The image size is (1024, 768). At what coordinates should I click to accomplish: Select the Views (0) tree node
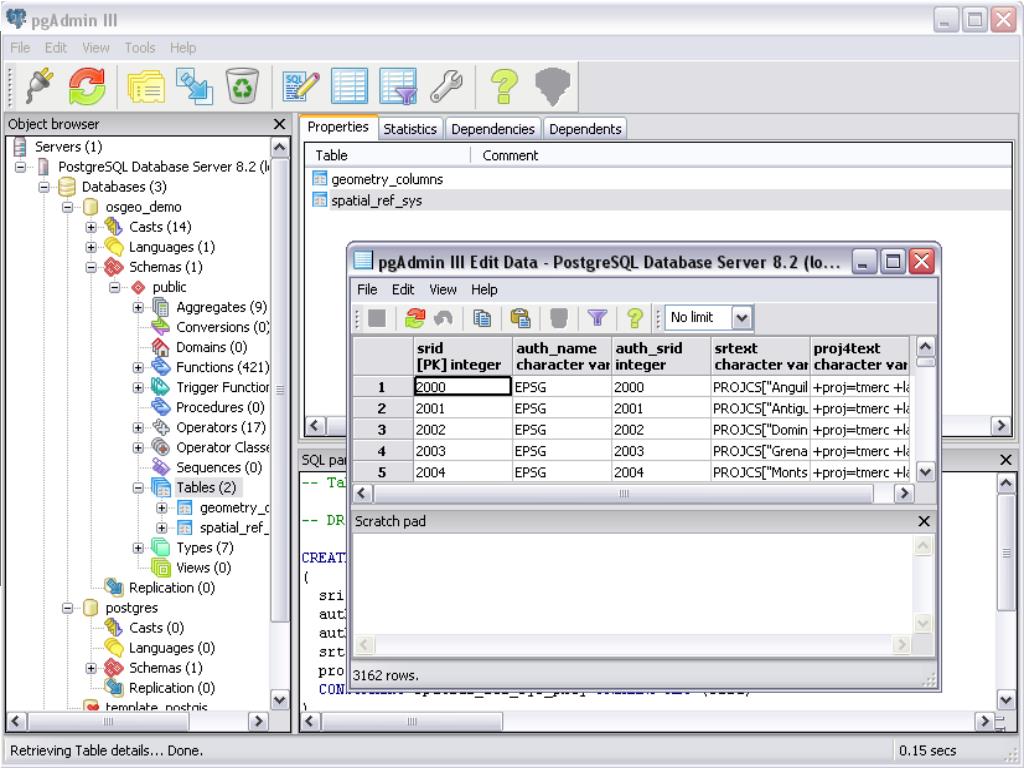pyautogui.click(x=203, y=568)
